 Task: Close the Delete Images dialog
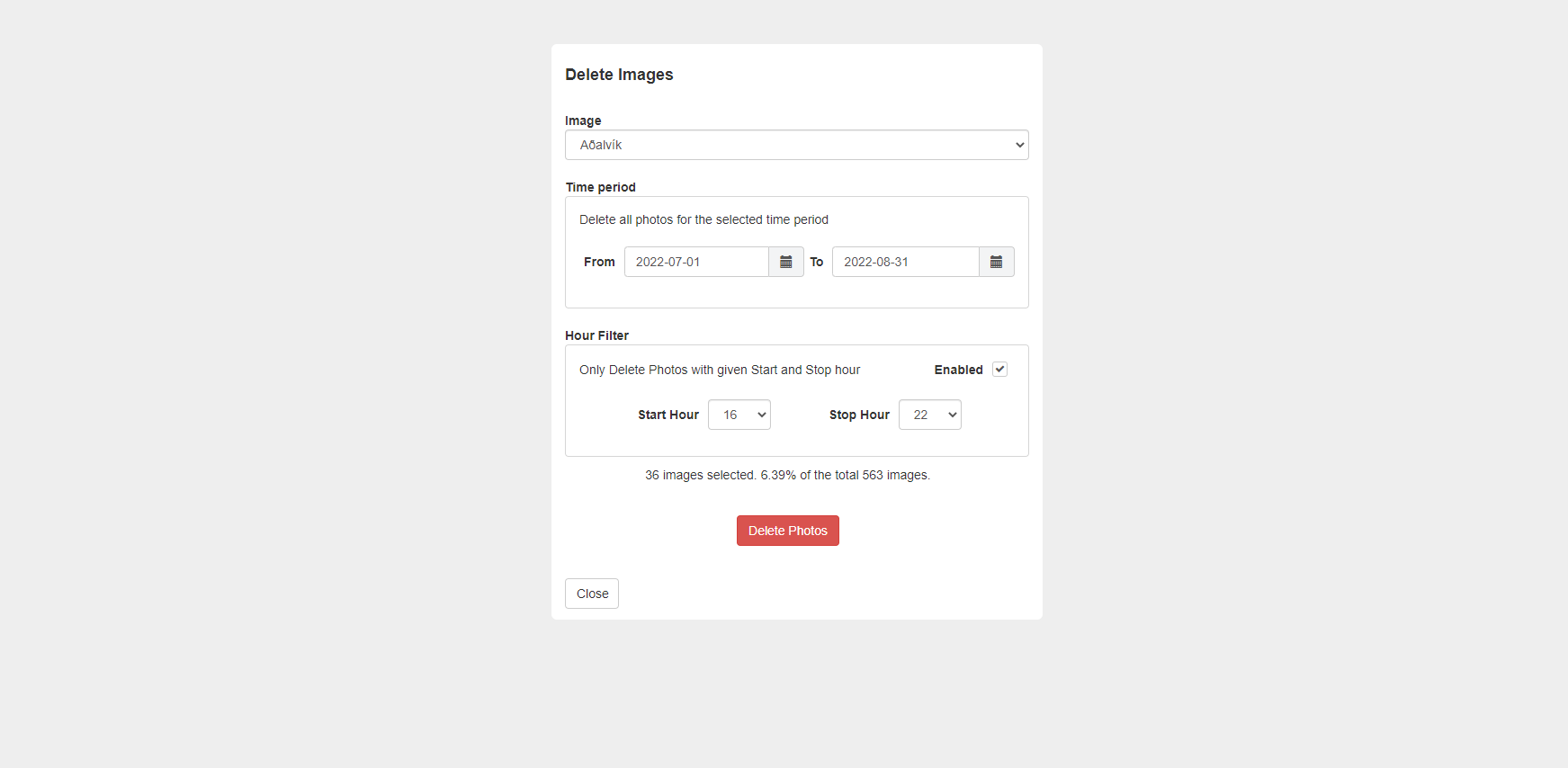592,594
